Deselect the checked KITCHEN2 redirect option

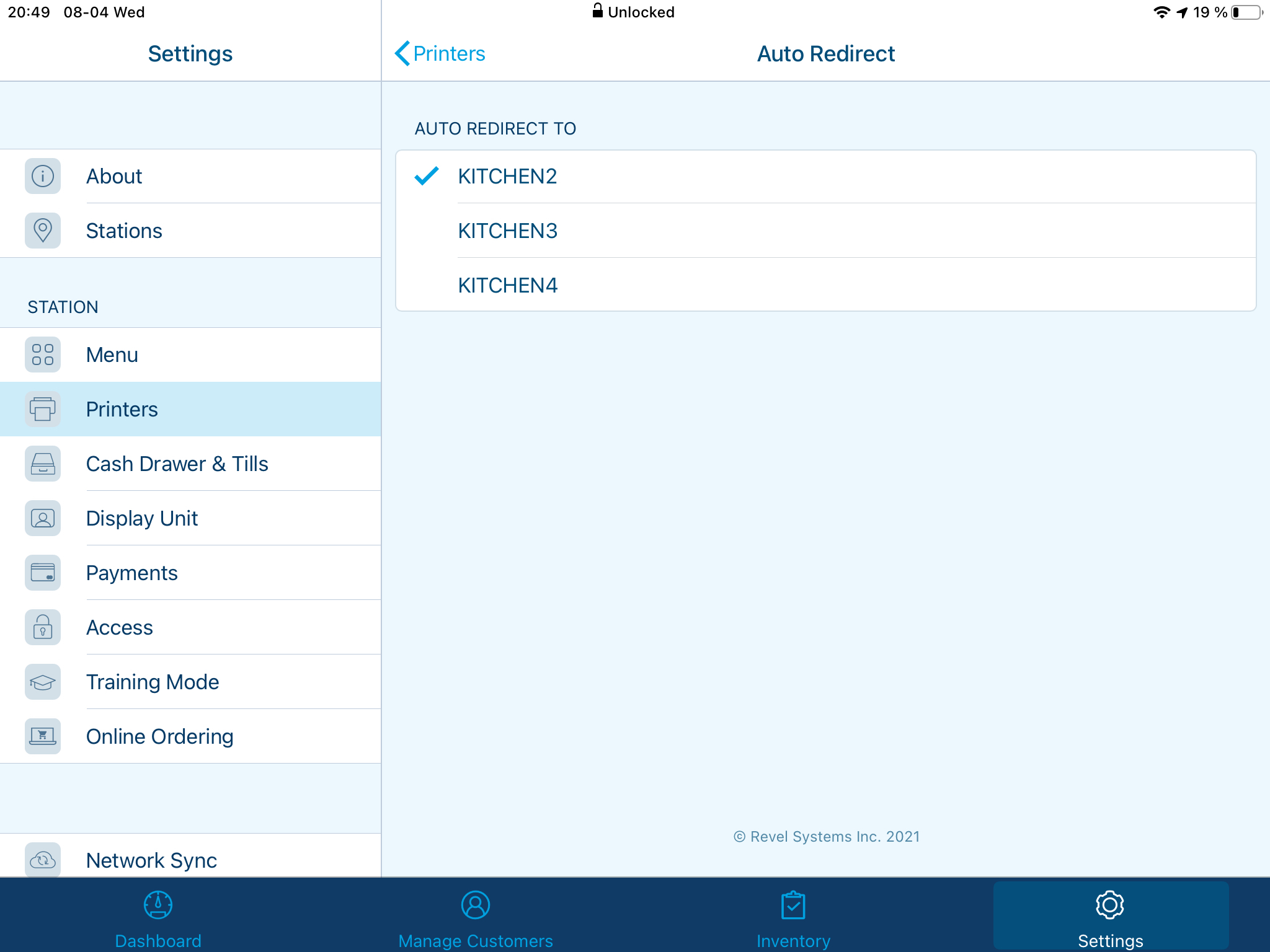(x=507, y=176)
